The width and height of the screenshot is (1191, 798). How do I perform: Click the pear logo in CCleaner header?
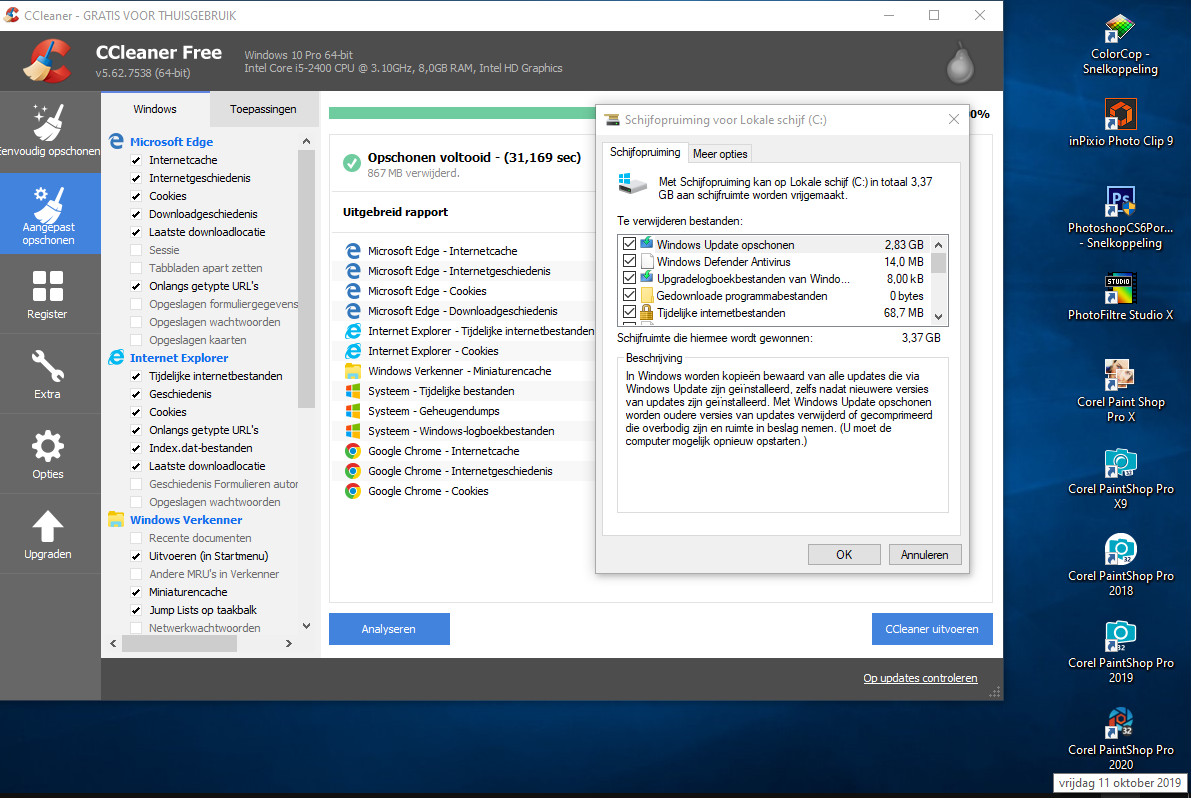pyautogui.click(x=960, y=62)
